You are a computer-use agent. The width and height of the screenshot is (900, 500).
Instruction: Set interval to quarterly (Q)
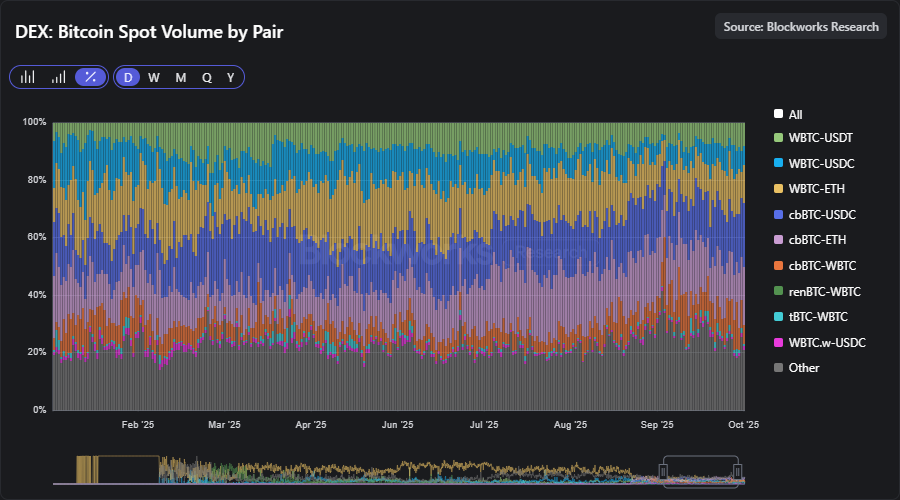tap(206, 77)
